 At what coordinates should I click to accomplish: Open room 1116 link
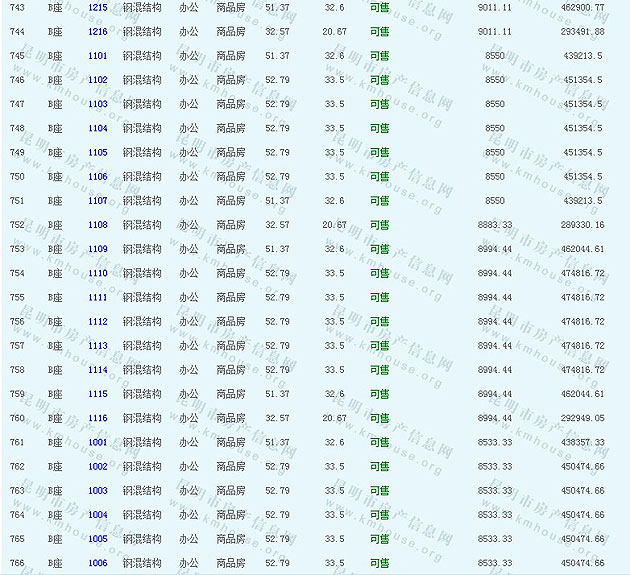click(x=97, y=418)
